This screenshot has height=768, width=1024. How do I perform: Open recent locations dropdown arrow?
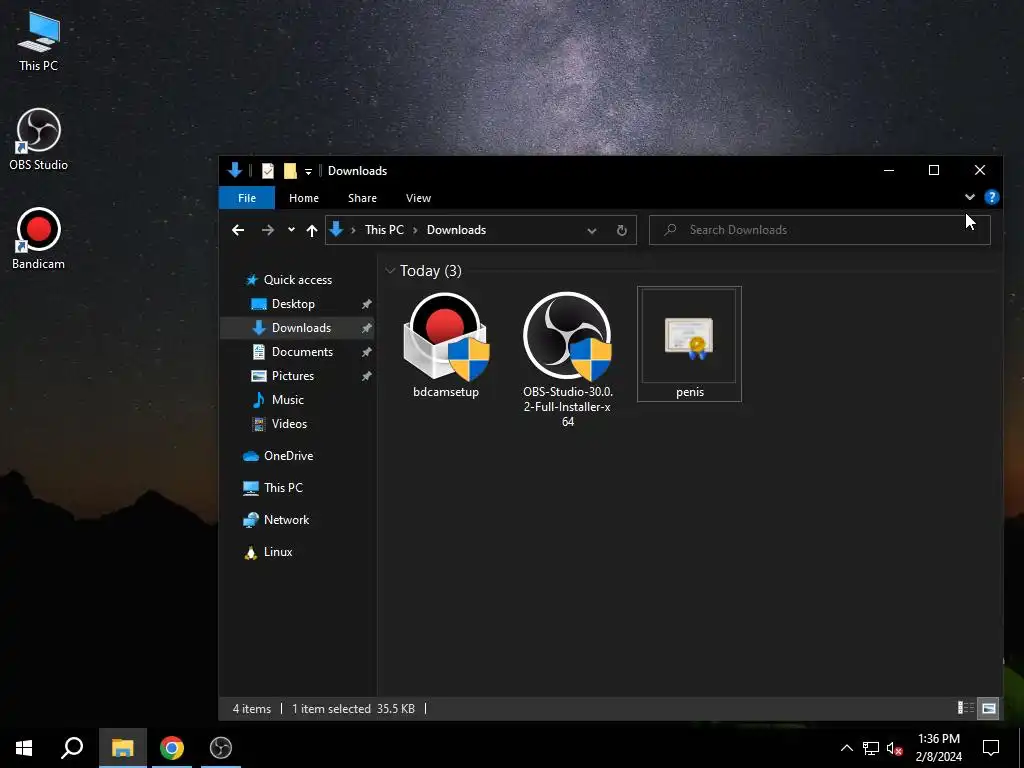291,230
